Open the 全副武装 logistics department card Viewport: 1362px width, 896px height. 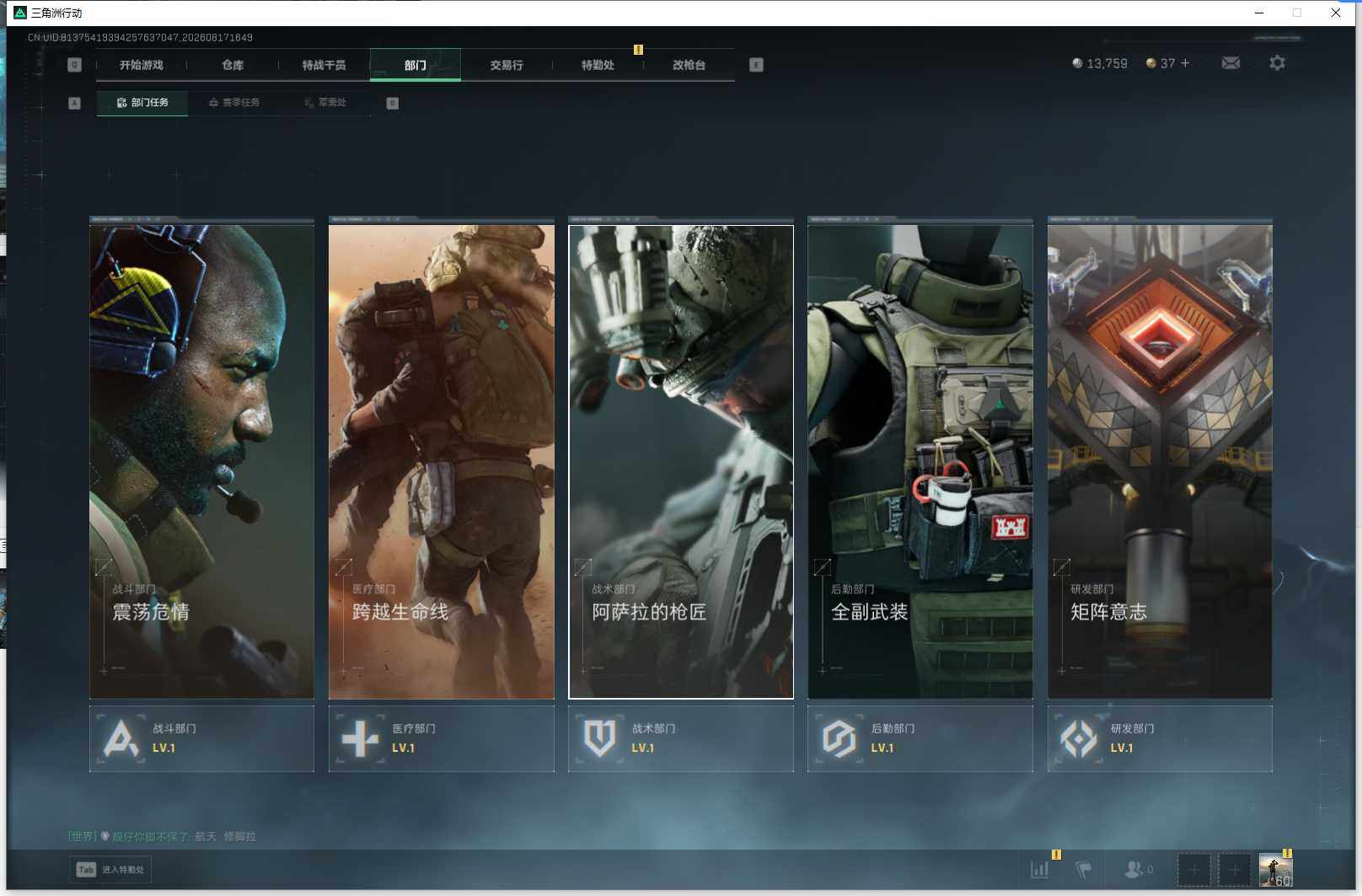[x=920, y=460]
